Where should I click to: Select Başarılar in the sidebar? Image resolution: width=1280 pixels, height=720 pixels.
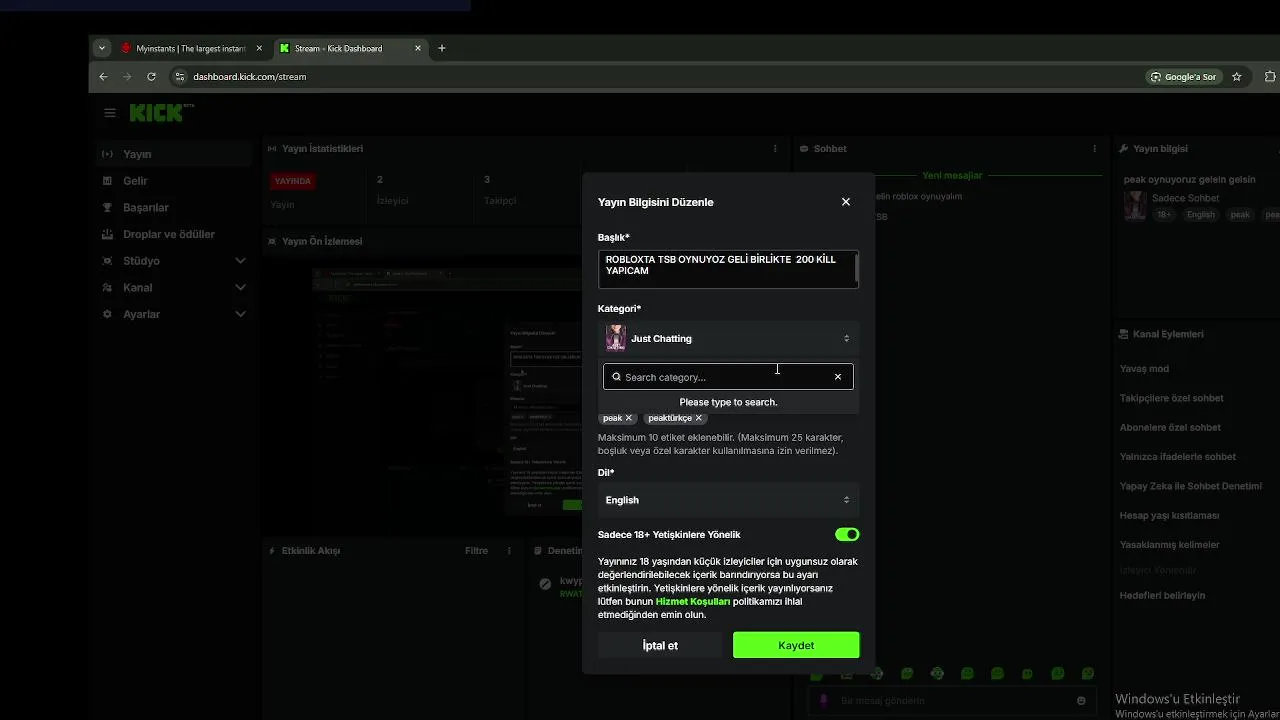pyautogui.click(x=174, y=207)
